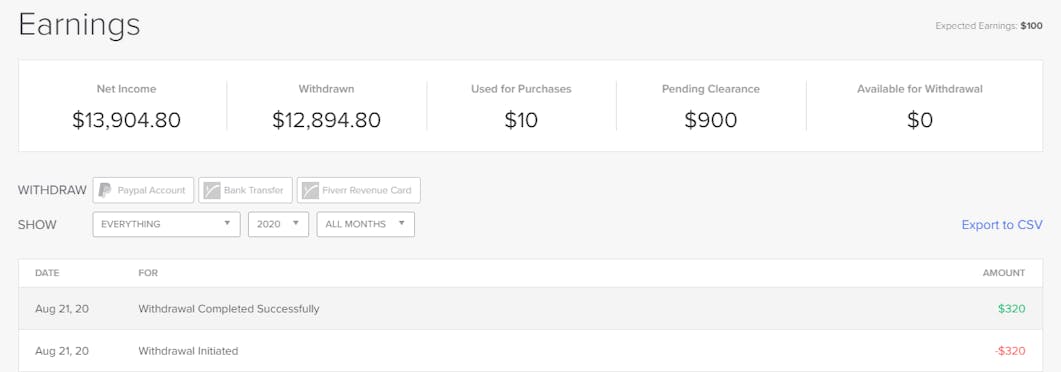Withdraw to Paypal Account
The image size is (1061, 372).
click(143, 190)
